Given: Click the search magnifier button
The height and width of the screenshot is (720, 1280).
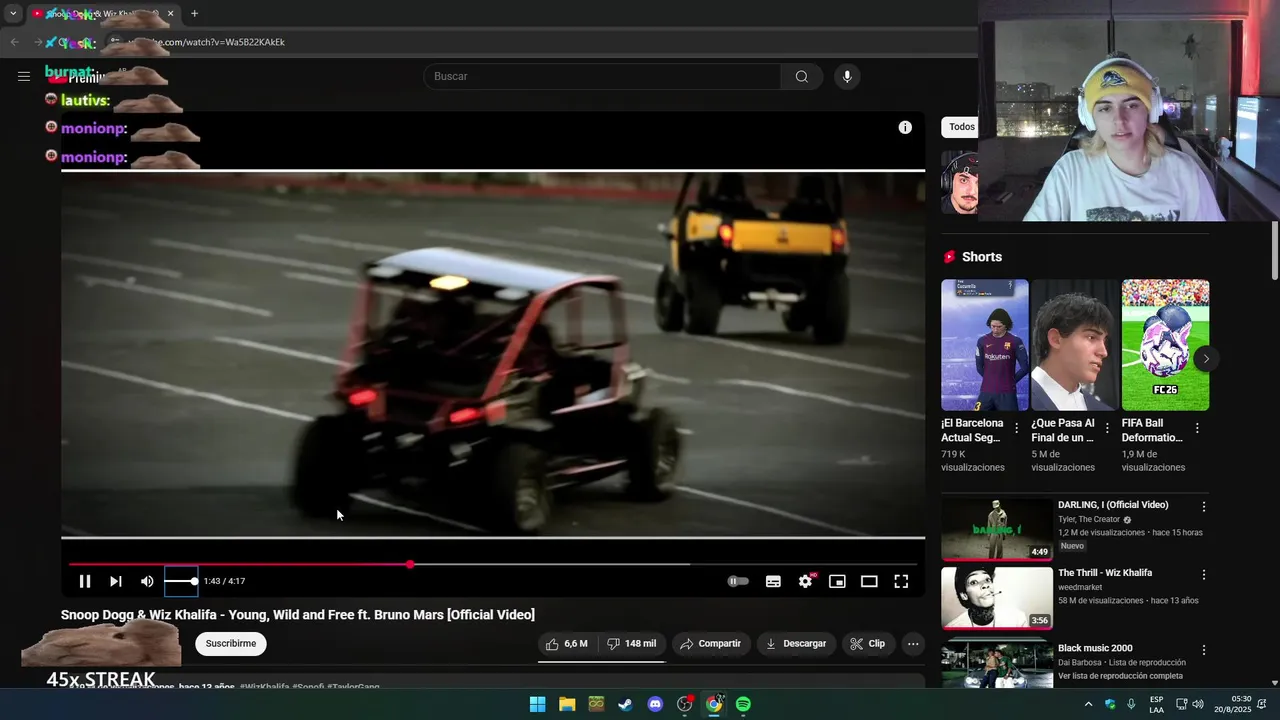Looking at the screenshot, I should 802,76.
